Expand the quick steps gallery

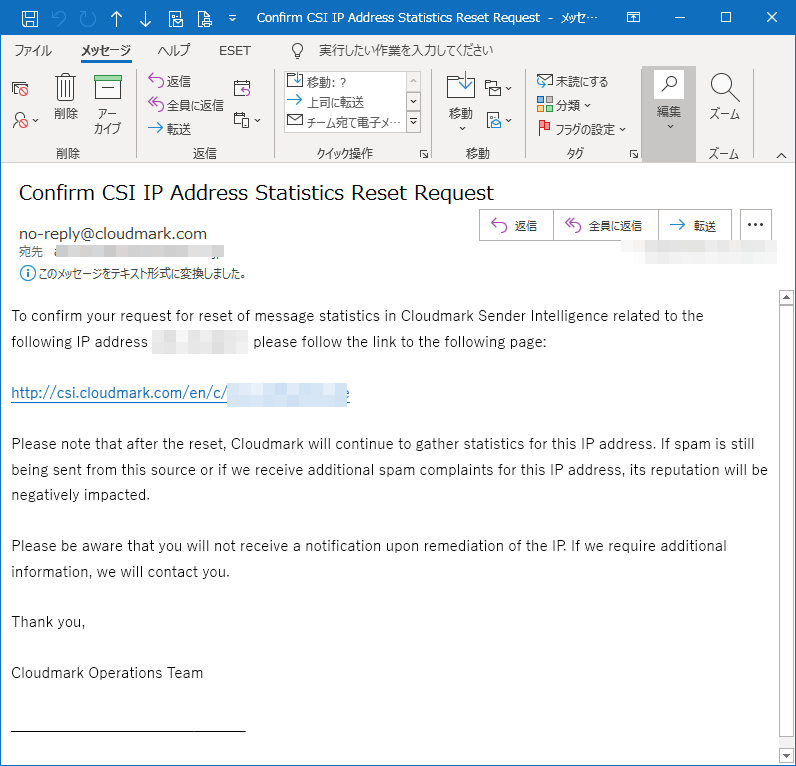point(414,122)
